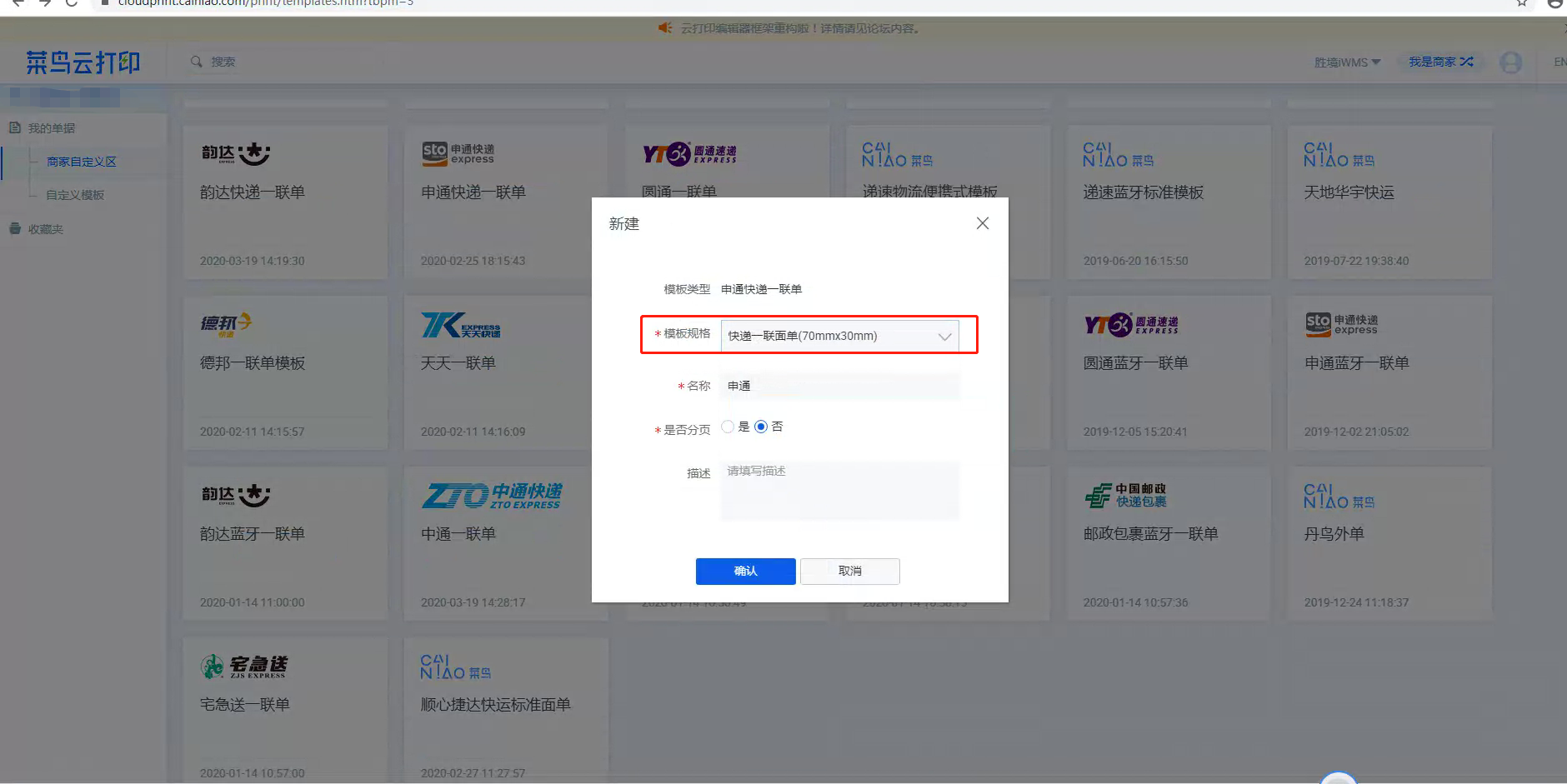The height and width of the screenshot is (784, 1567).
Task: Open the 申通蓝牙一联单 title
Action: 1357,363
